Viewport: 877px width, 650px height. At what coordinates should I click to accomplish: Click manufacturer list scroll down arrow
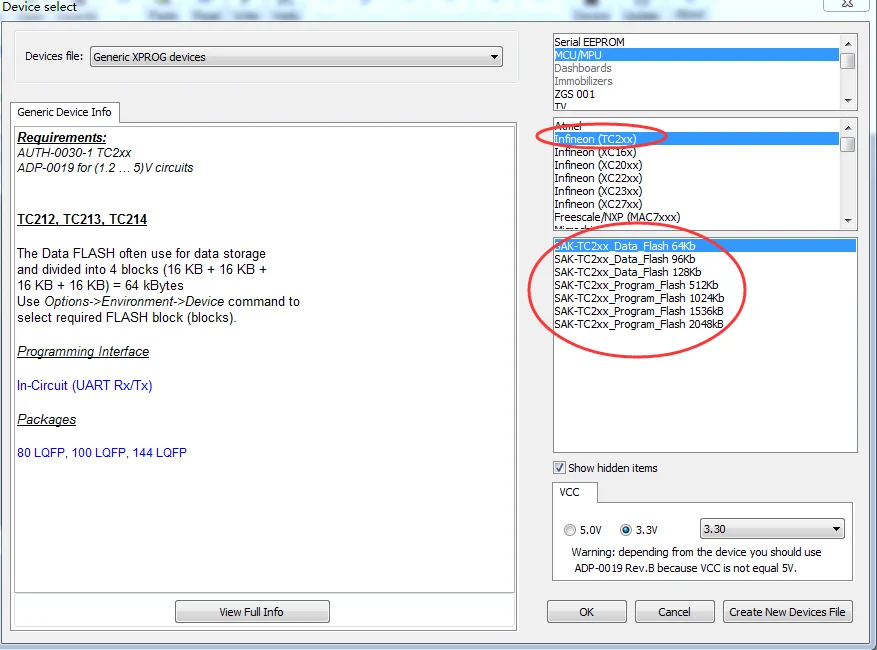click(x=848, y=220)
